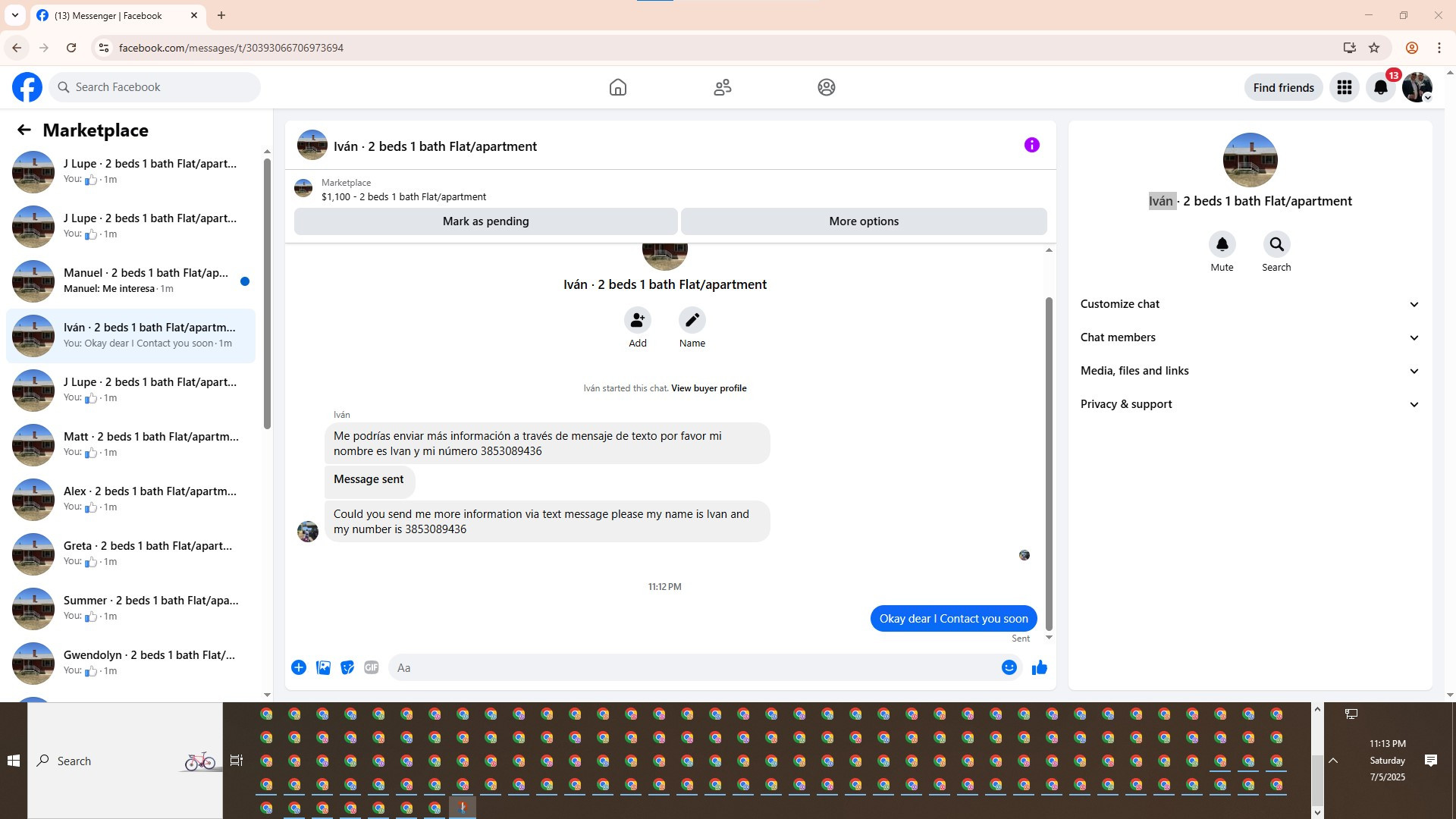Click the thumbs-up like send icon
Image resolution: width=1456 pixels, height=819 pixels.
(x=1039, y=667)
